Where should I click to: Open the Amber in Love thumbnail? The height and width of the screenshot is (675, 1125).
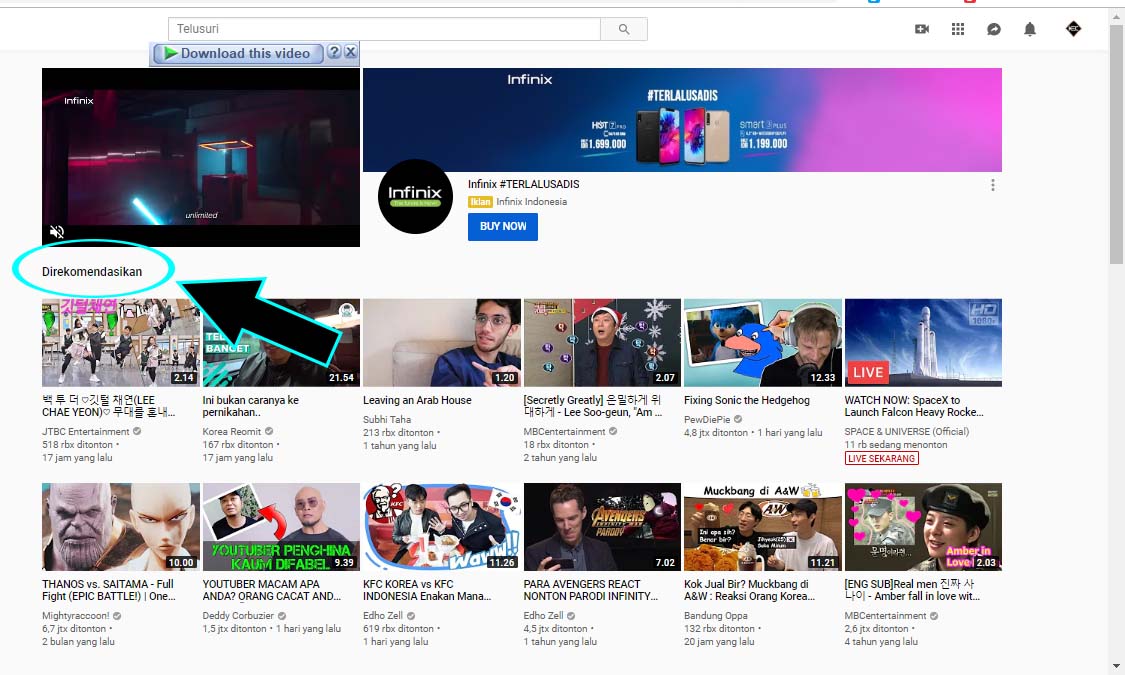click(923, 527)
